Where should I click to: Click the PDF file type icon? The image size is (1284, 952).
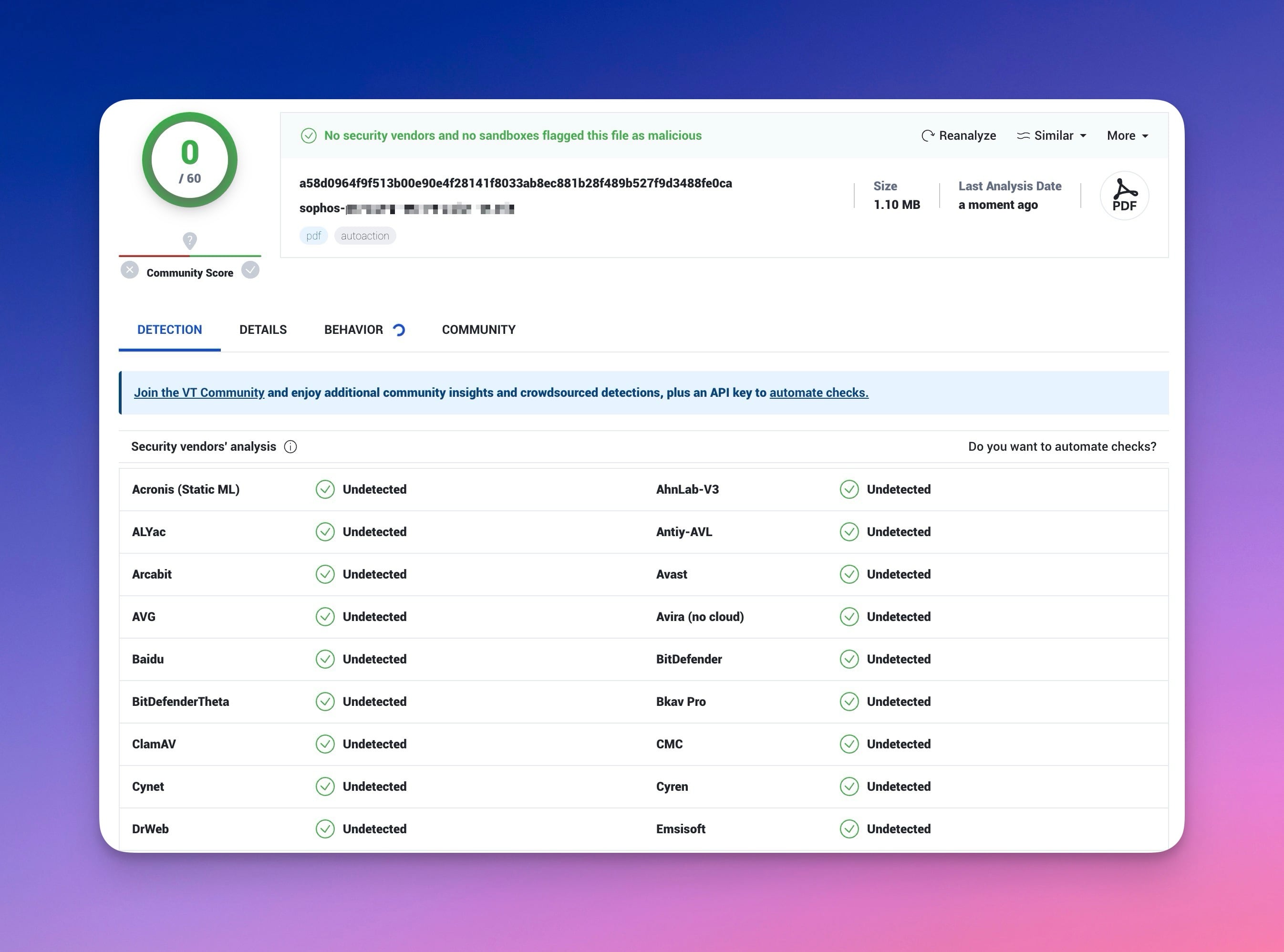point(1124,196)
